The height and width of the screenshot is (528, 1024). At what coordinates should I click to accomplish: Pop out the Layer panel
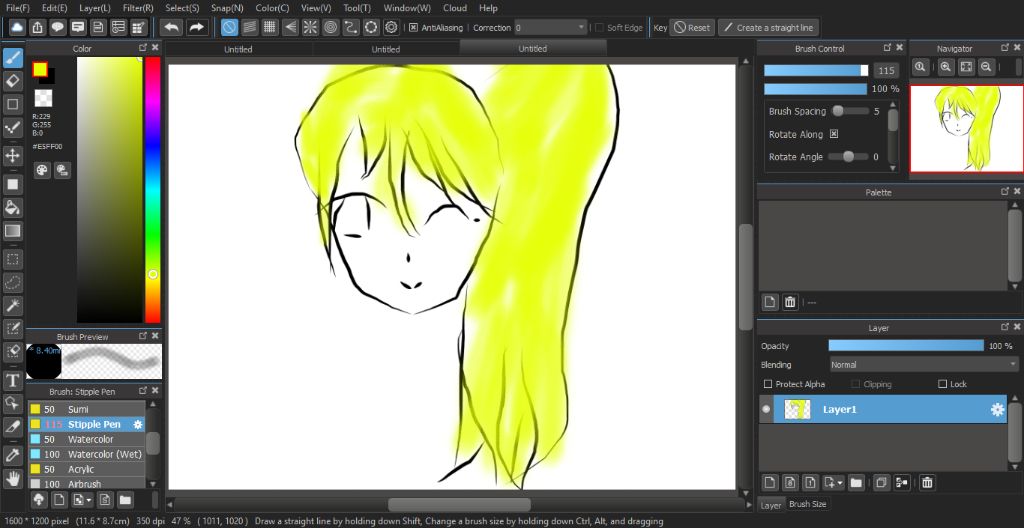pos(1005,327)
